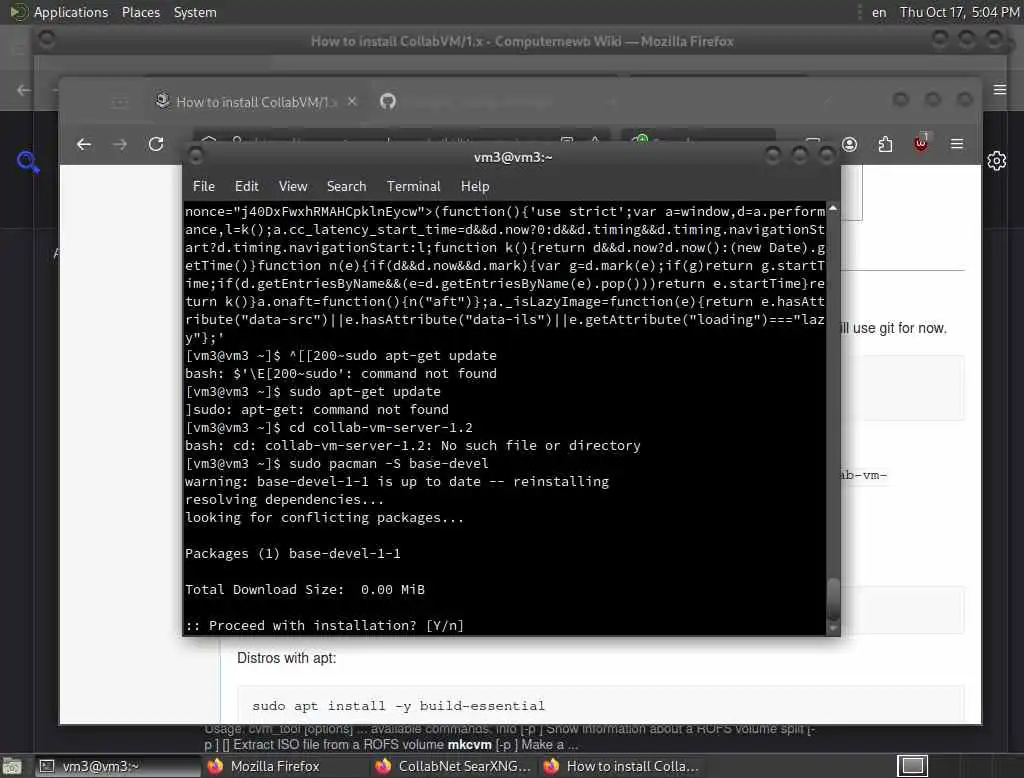Open the Firefox account profile icon
Viewport: 1024px width, 778px height.
850,144
